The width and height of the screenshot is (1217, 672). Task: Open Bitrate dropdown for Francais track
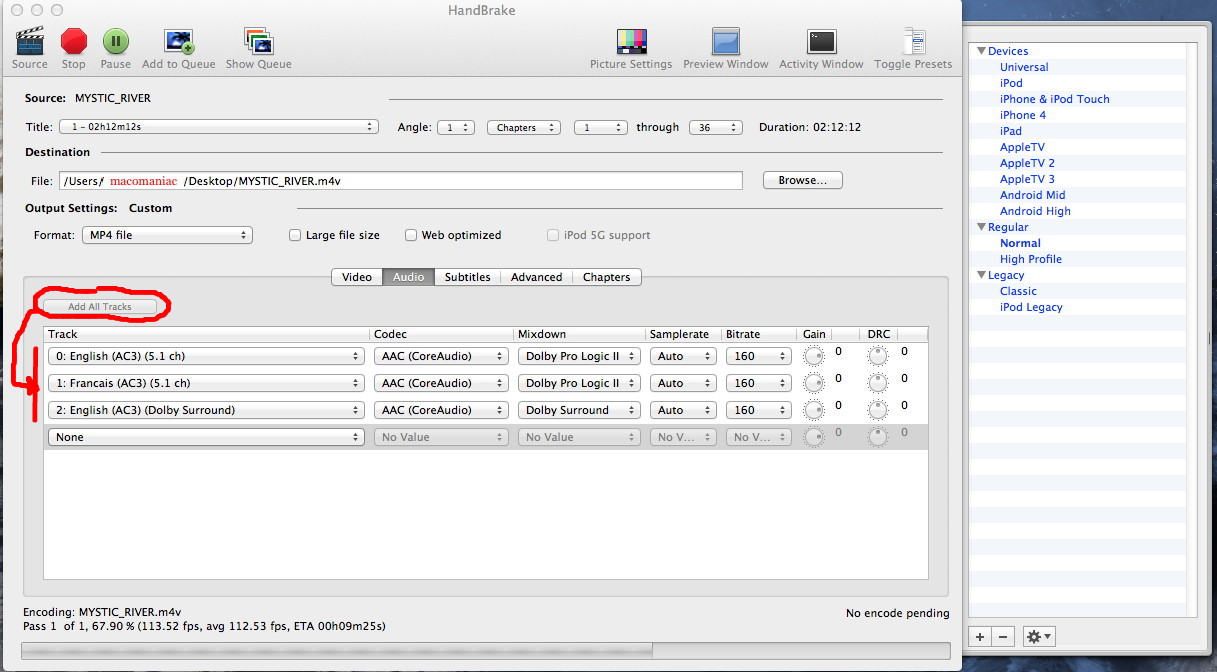pos(759,383)
